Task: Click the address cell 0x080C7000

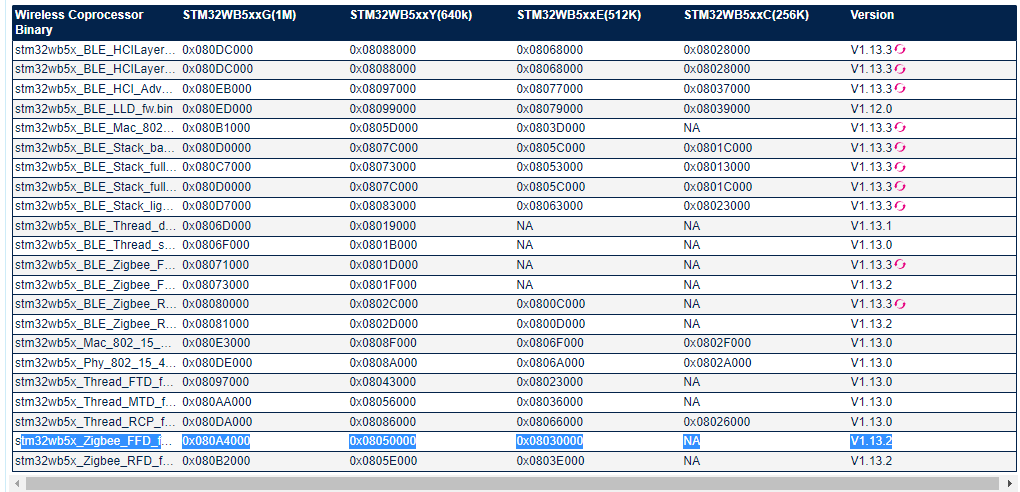Action: (x=217, y=167)
